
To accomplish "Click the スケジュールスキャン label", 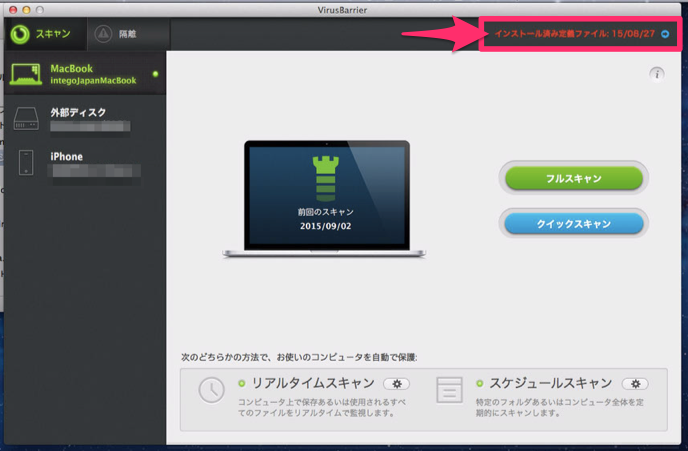I will pyautogui.click(x=551, y=383).
